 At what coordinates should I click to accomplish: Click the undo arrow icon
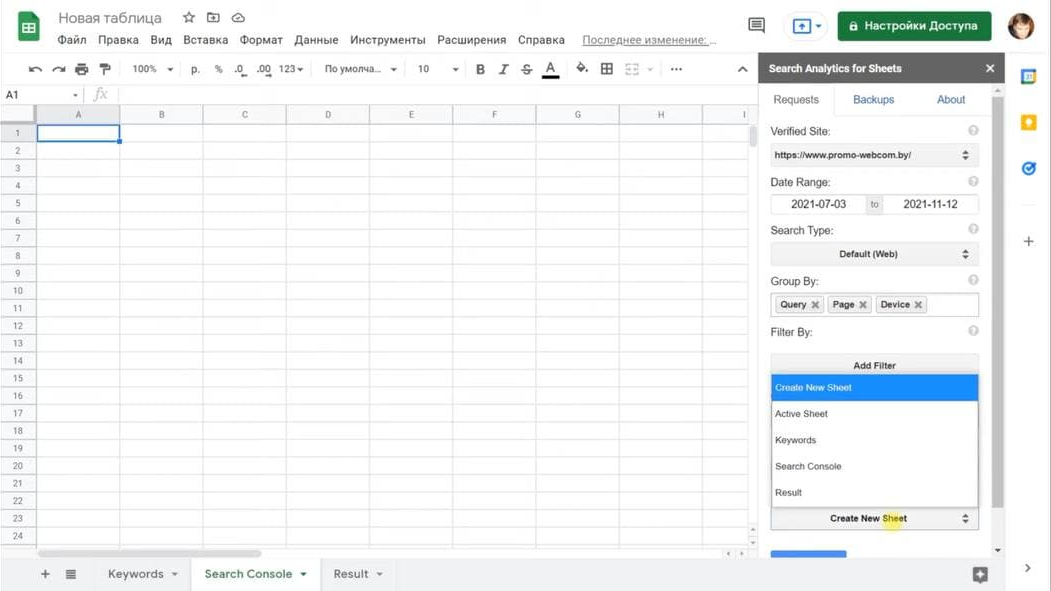pyautogui.click(x=35, y=69)
